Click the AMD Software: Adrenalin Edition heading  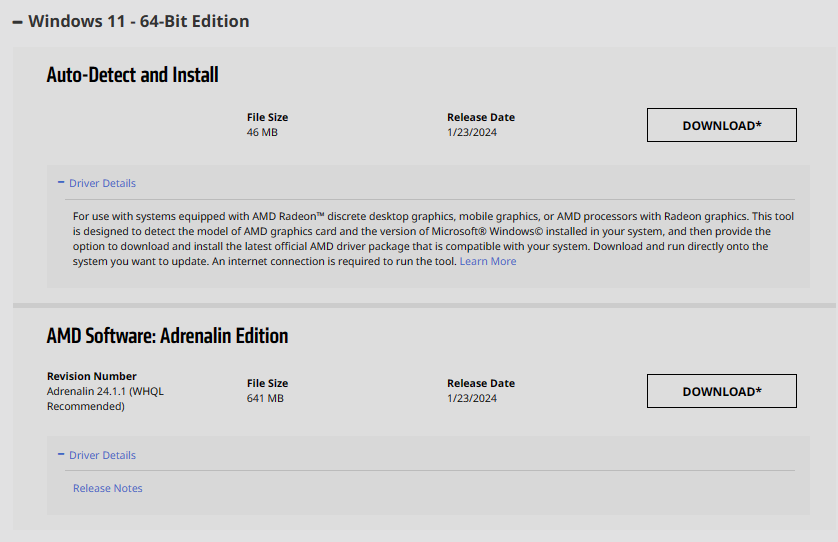tap(167, 336)
